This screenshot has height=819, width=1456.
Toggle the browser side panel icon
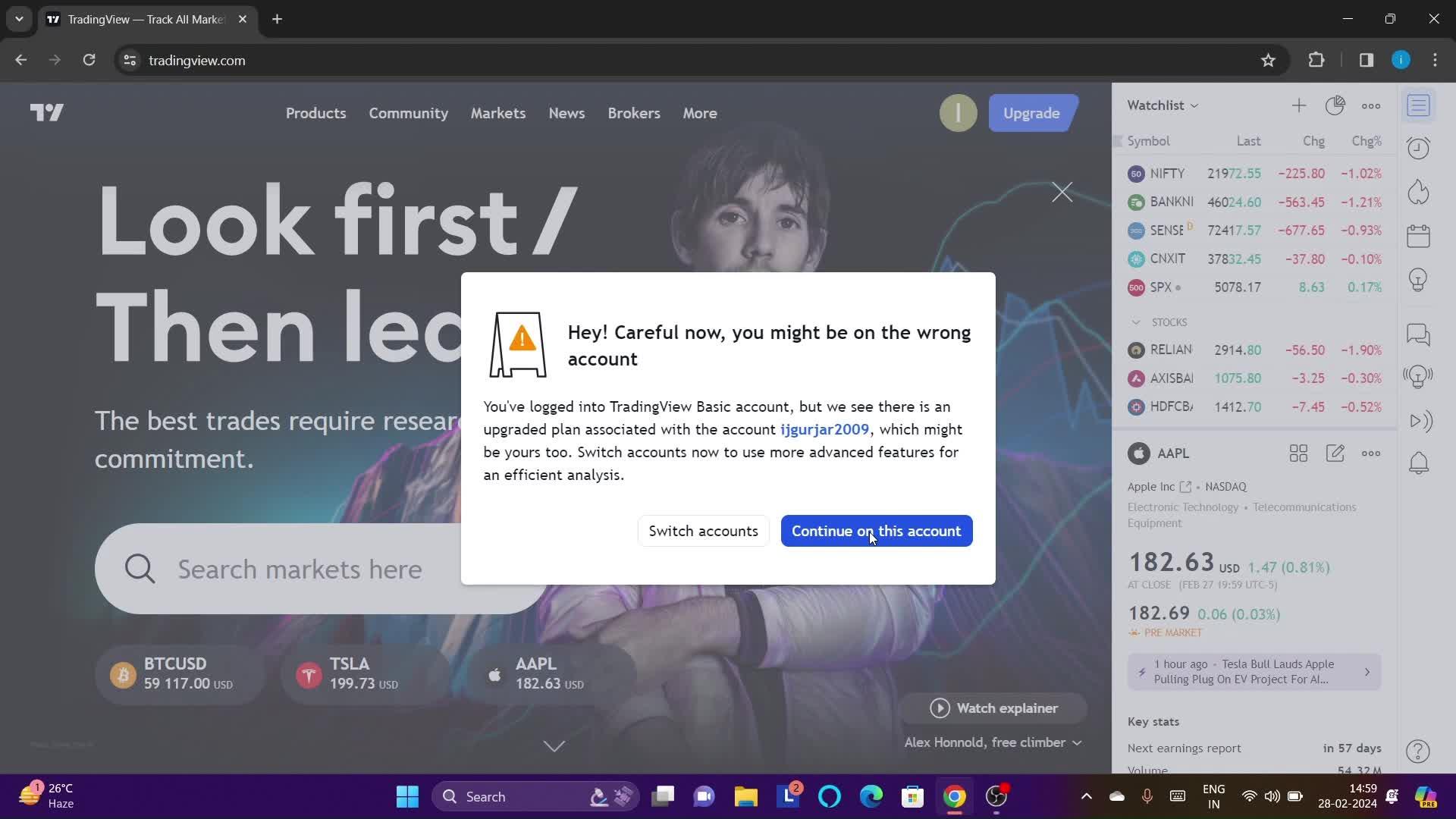tap(1367, 60)
